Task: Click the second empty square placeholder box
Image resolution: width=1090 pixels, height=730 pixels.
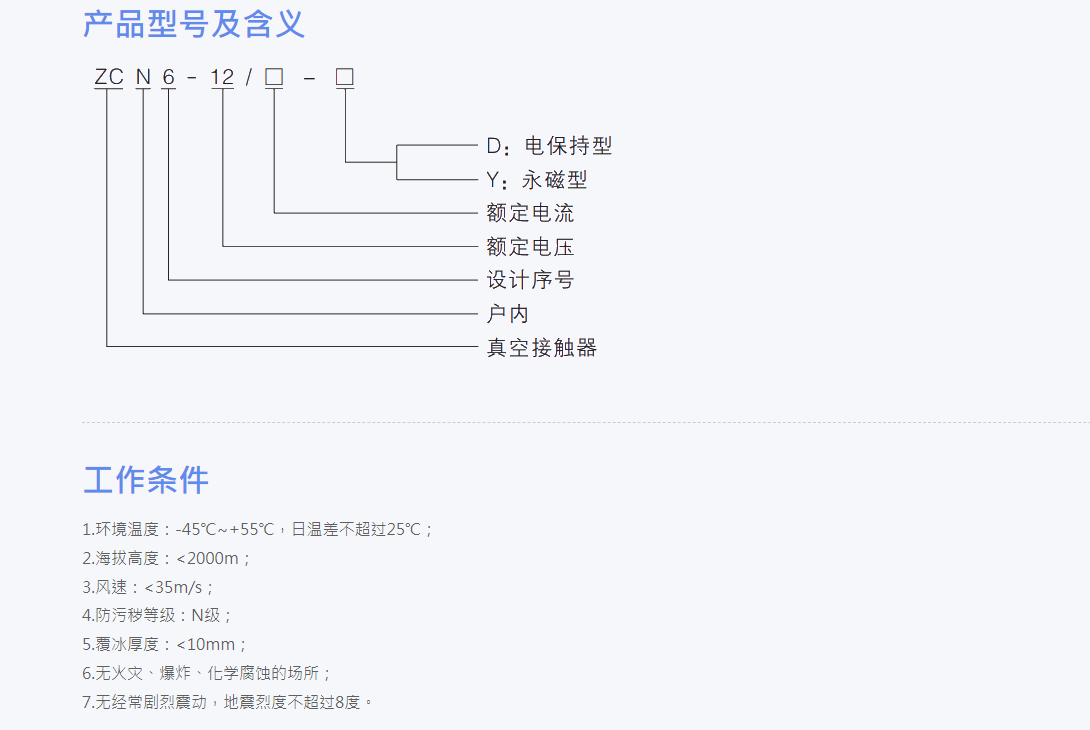Action: coord(344,76)
